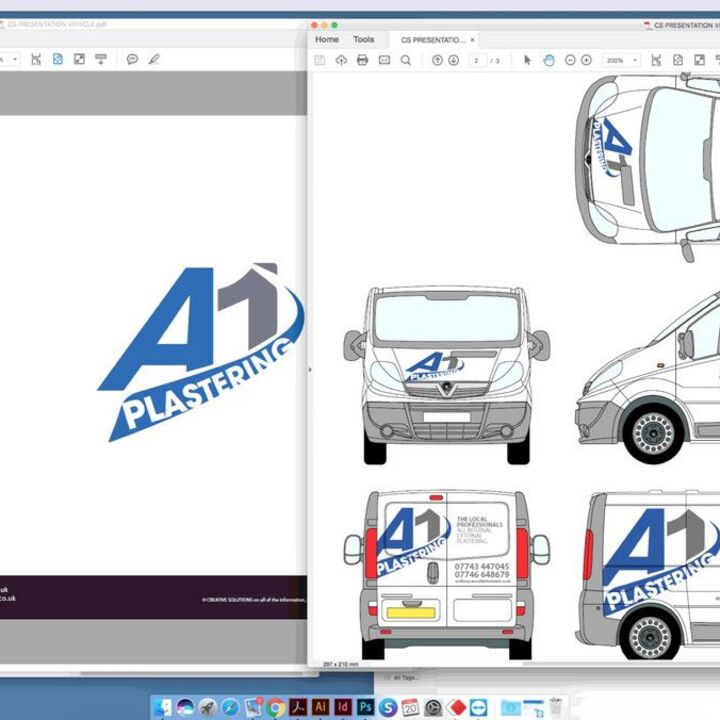720x720 pixels.
Task: Open TeamViewer from the Dock
Action: 478,707
